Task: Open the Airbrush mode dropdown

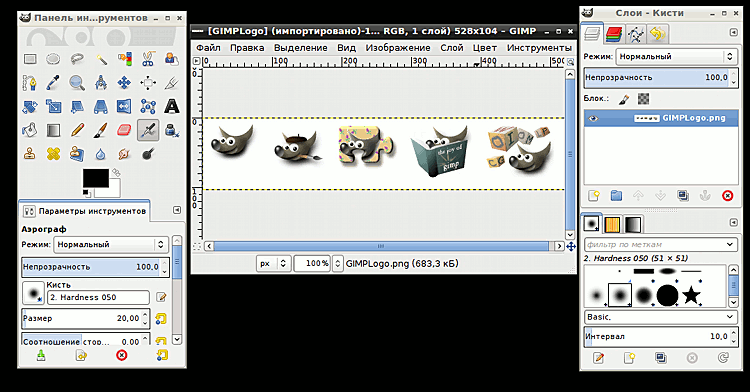Action: 111,244
